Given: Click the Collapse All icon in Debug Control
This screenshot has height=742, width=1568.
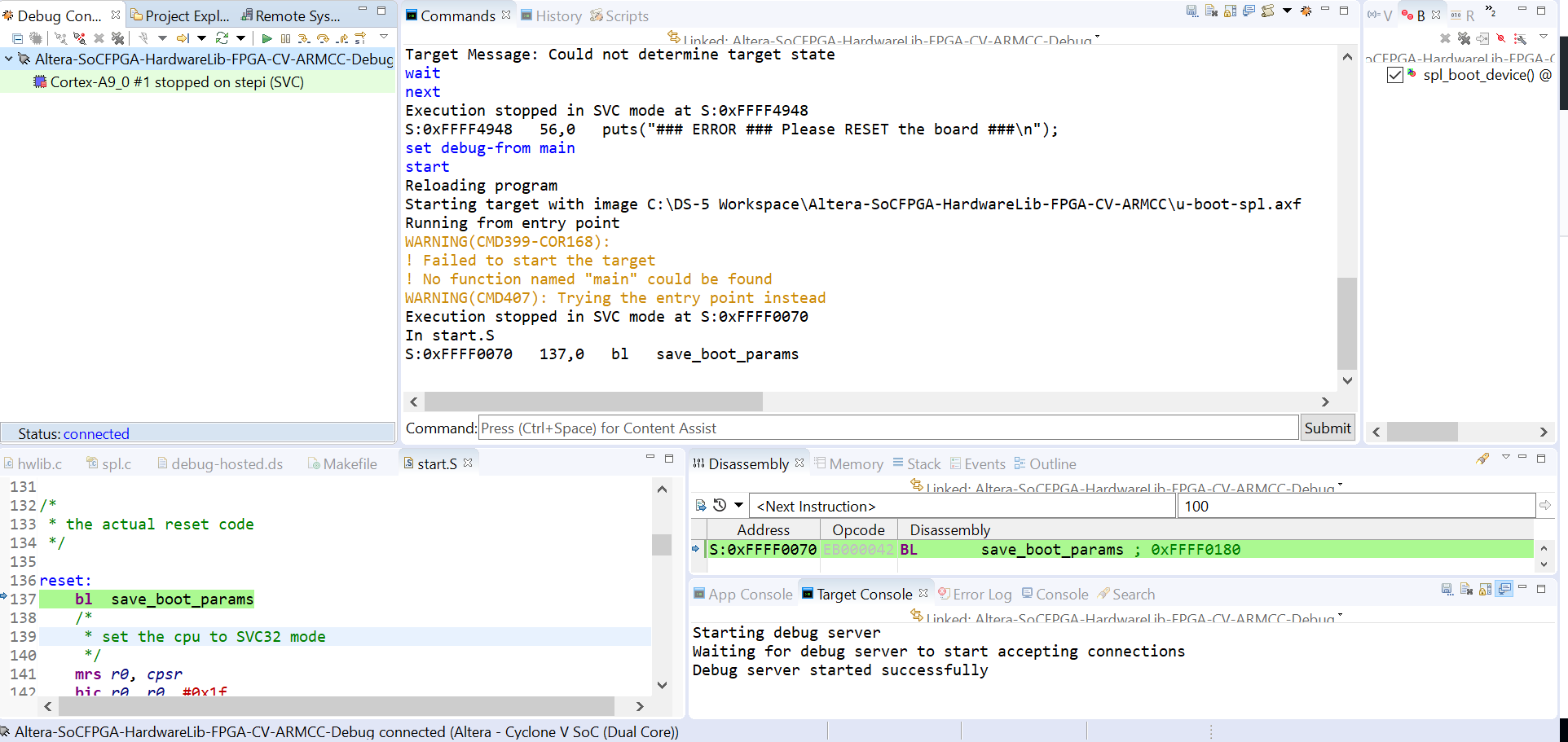Looking at the screenshot, I should 17,38.
